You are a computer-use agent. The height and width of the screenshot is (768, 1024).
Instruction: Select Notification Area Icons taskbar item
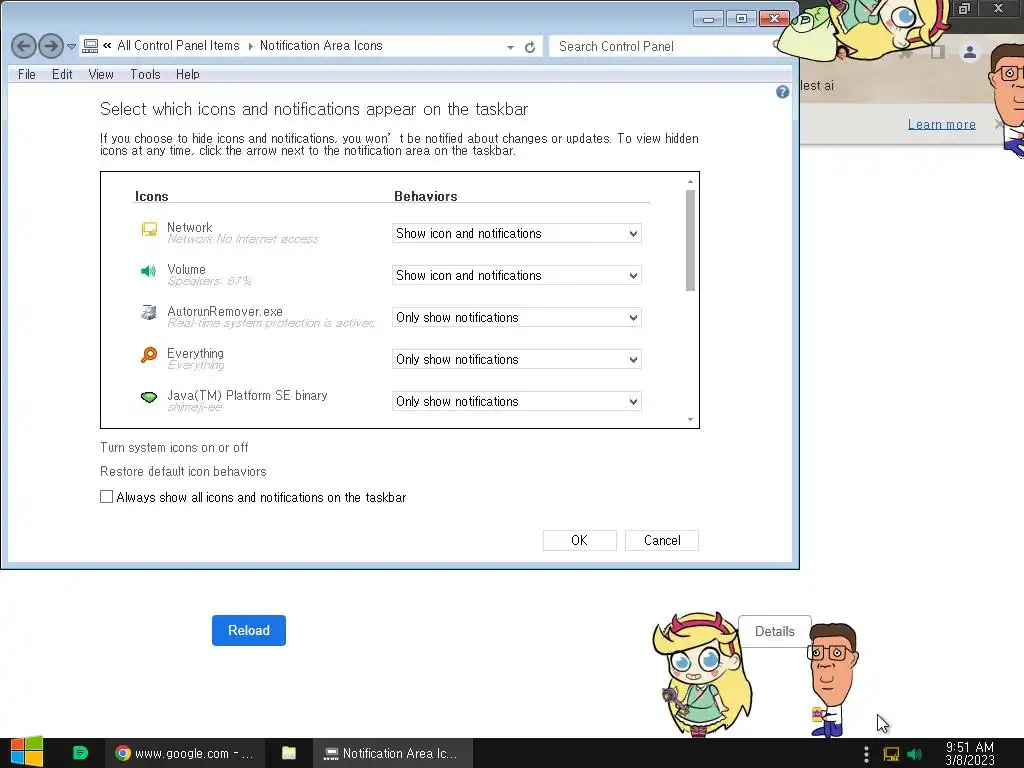click(x=392, y=754)
